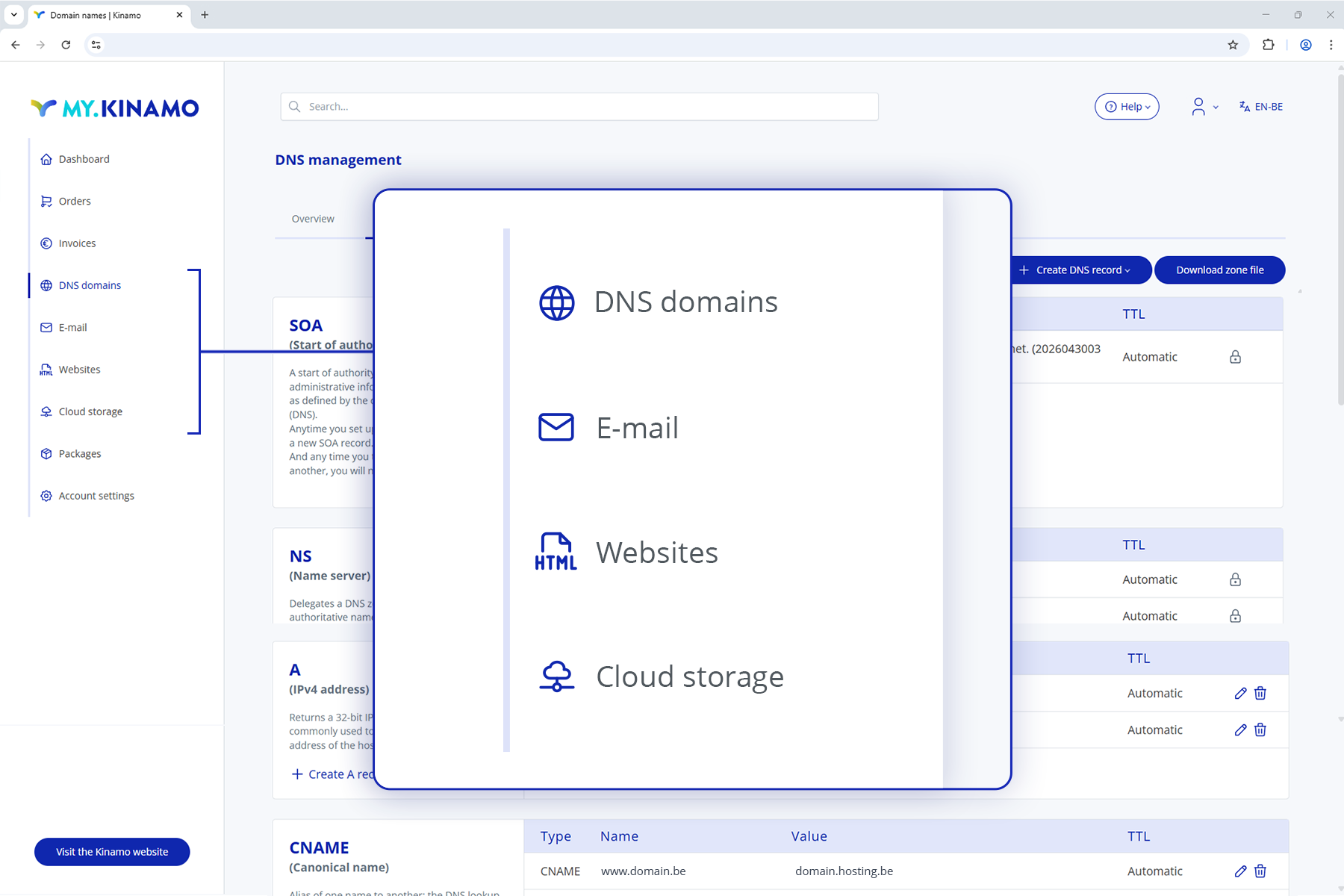This screenshot has width=1344, height=896.
Task: Click the DNS management heading
Action: coord(338,160)
